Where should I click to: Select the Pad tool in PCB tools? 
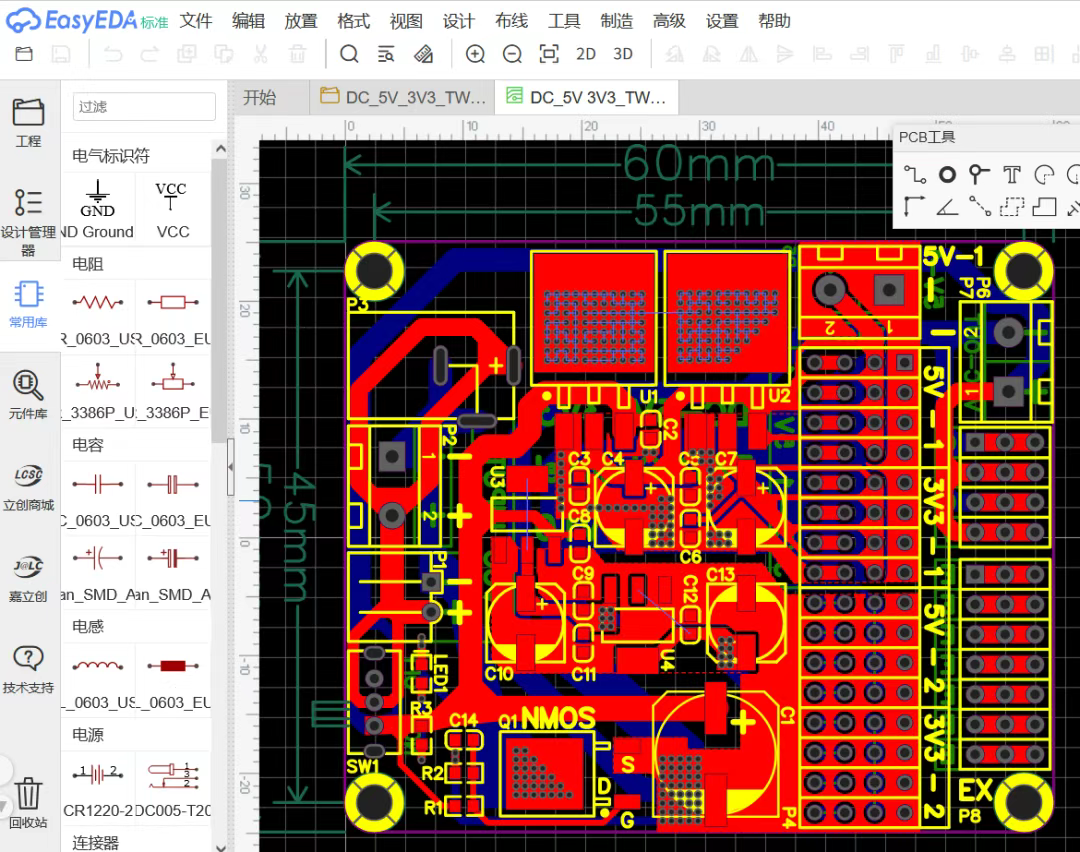(946, 175)
